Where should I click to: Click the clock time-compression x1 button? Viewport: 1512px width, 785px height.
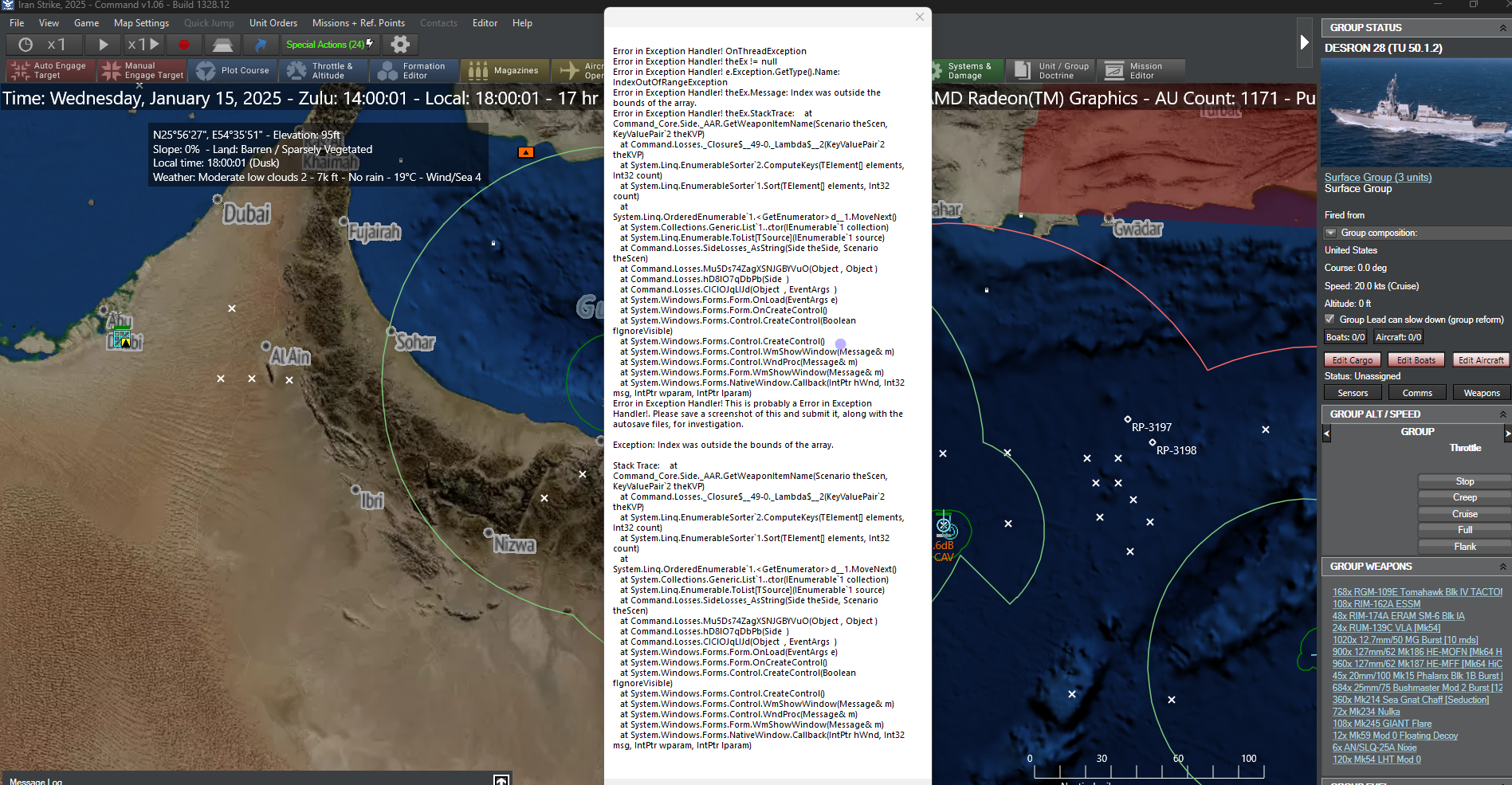(x=42, y=45)
